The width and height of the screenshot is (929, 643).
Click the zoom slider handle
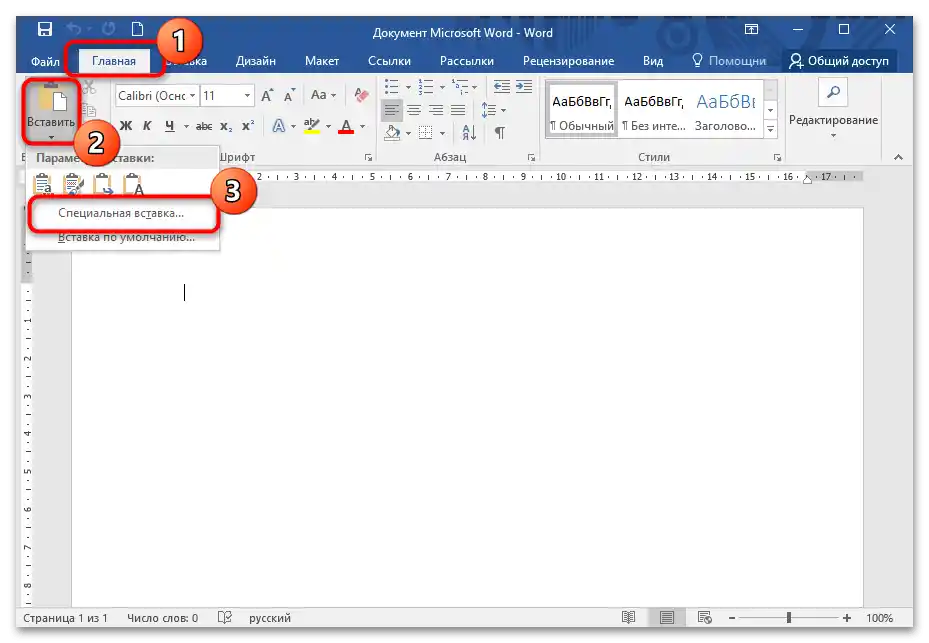(x=789, y=618)
